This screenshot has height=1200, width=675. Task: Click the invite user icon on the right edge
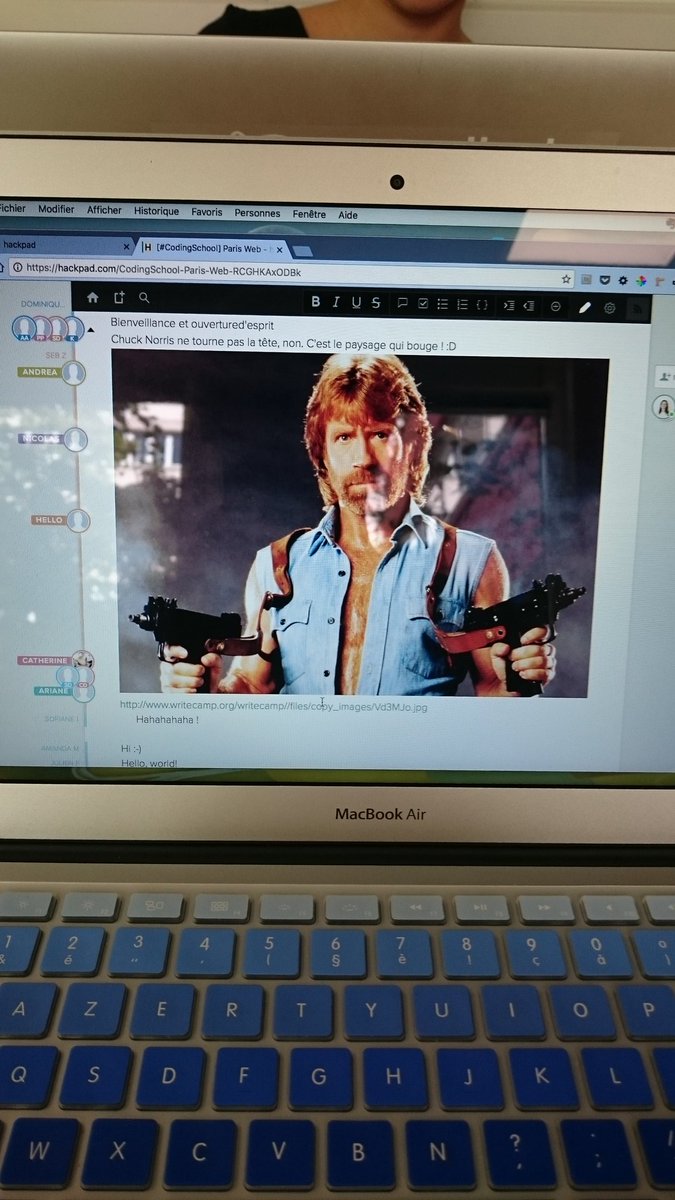point(664,376)
